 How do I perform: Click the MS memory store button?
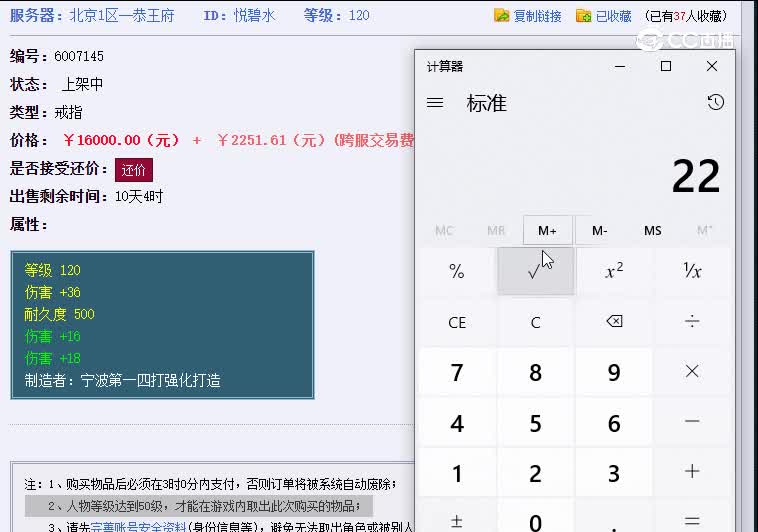(653, 231)
